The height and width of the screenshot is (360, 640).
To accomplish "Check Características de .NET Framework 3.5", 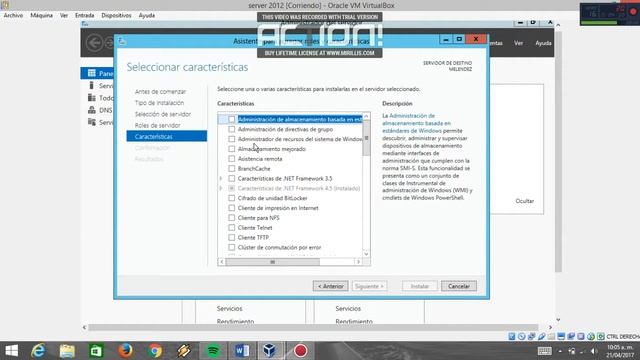I will [x=231, y=178].
